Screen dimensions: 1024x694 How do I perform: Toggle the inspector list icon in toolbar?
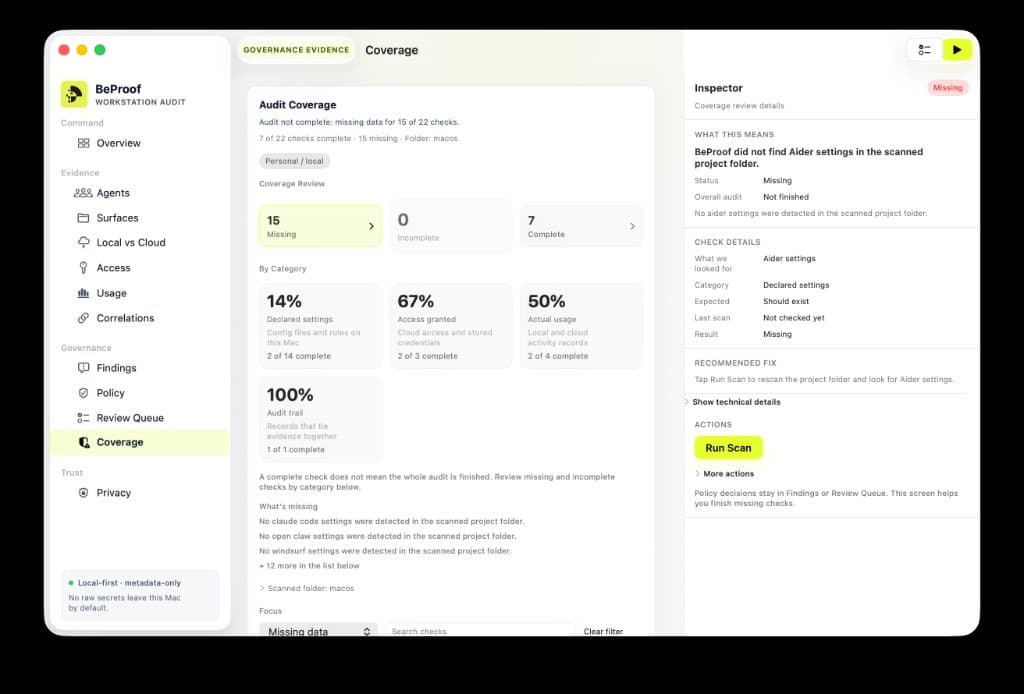tap(925, 50)
